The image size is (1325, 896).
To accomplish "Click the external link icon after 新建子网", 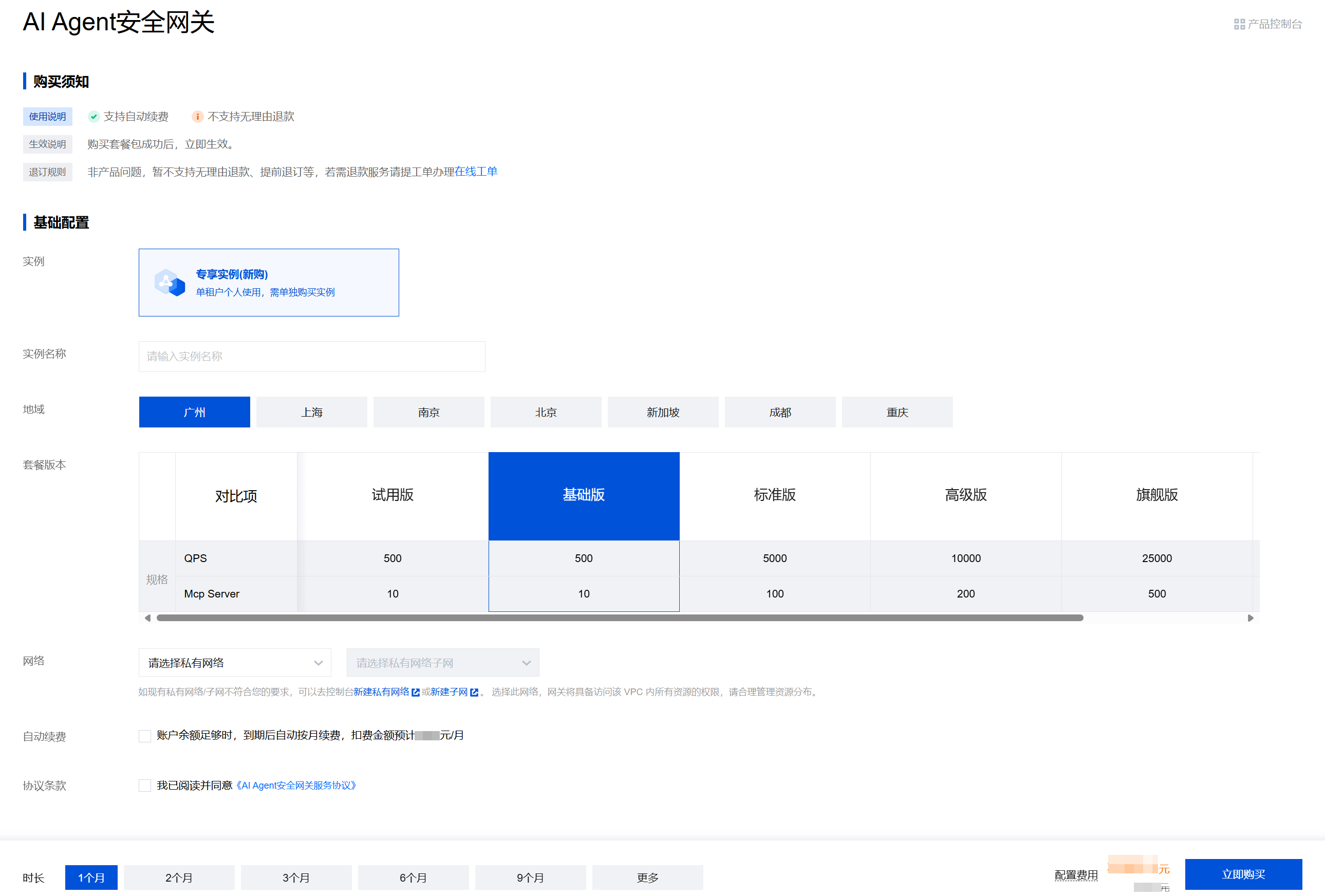I will click(x=474, y=692).
